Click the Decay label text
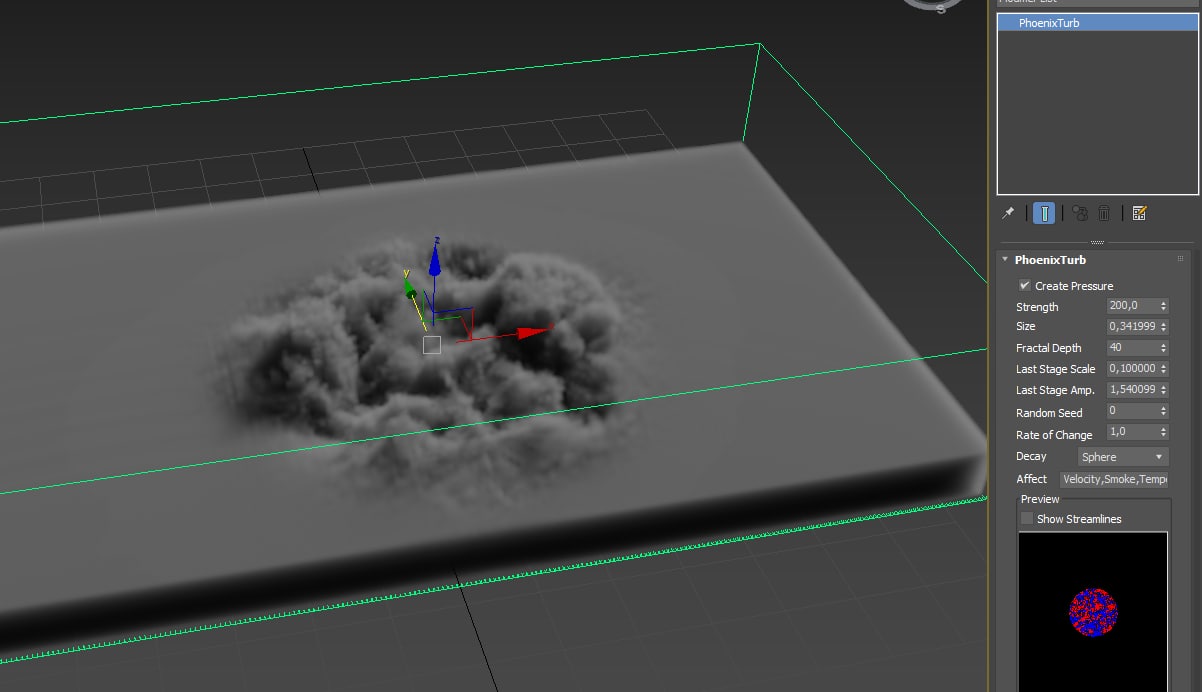The image size is (1202, 692). pyautogui.click(x=1031, y=456)
